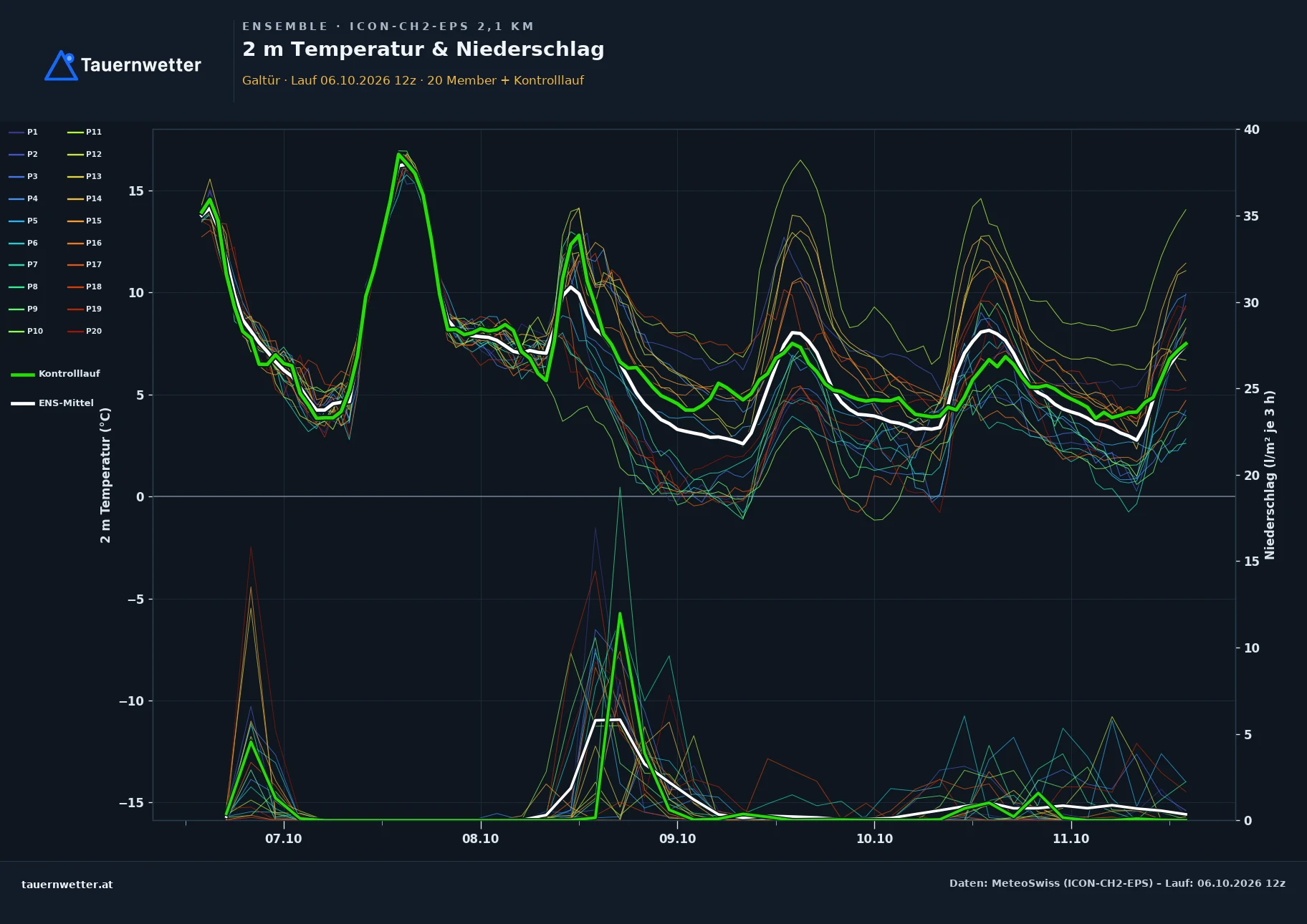Select the 07.10 date label
The height and width of the screenshot is (924, 1307).
284,839
